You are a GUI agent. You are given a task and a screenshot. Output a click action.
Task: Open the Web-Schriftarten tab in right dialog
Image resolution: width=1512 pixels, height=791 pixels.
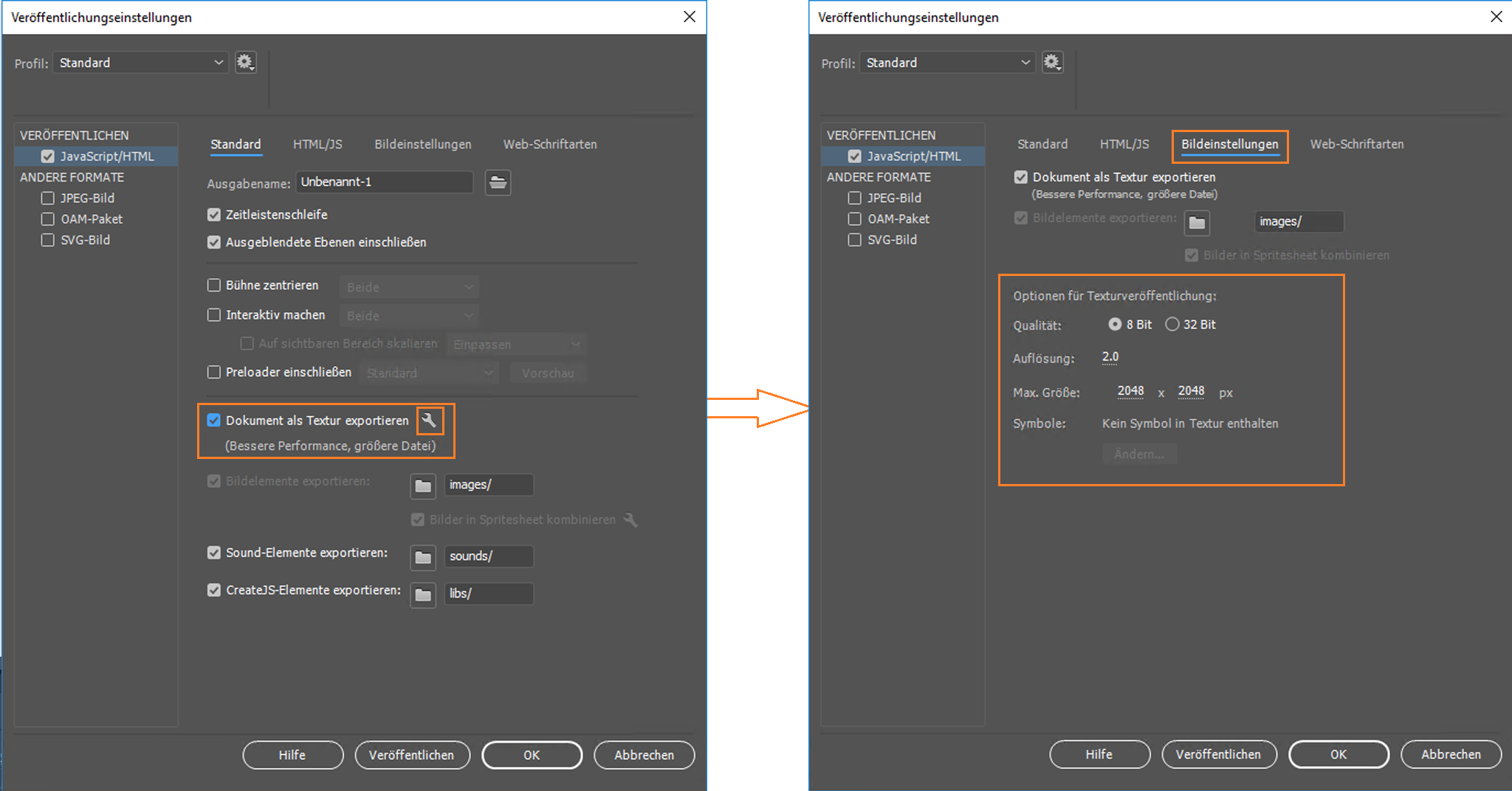tap(1357, 144)
